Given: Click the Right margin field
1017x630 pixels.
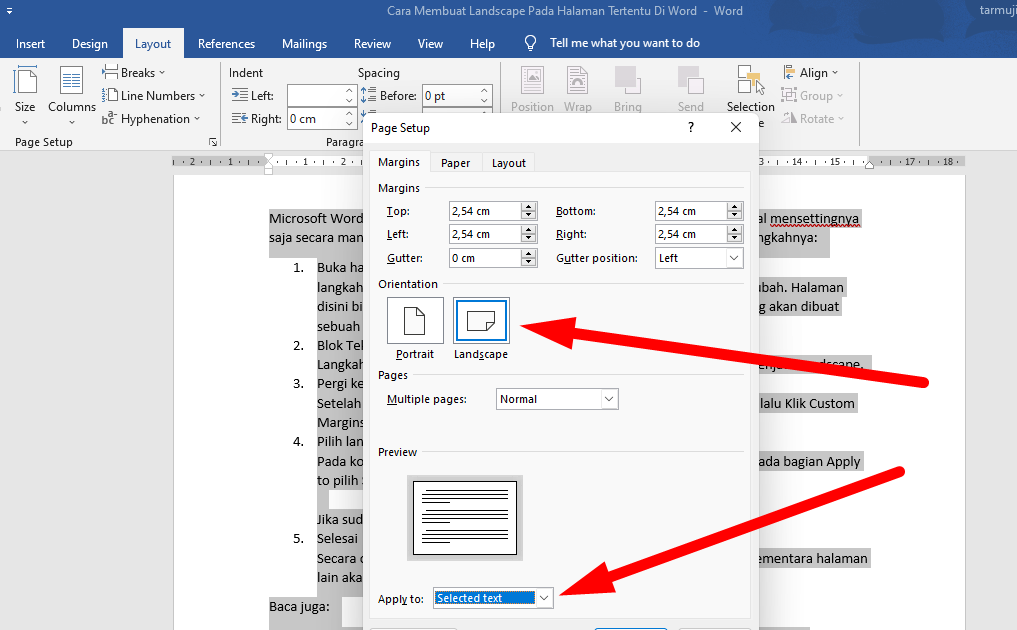Looking at the screenshot, I should point(691,234).
